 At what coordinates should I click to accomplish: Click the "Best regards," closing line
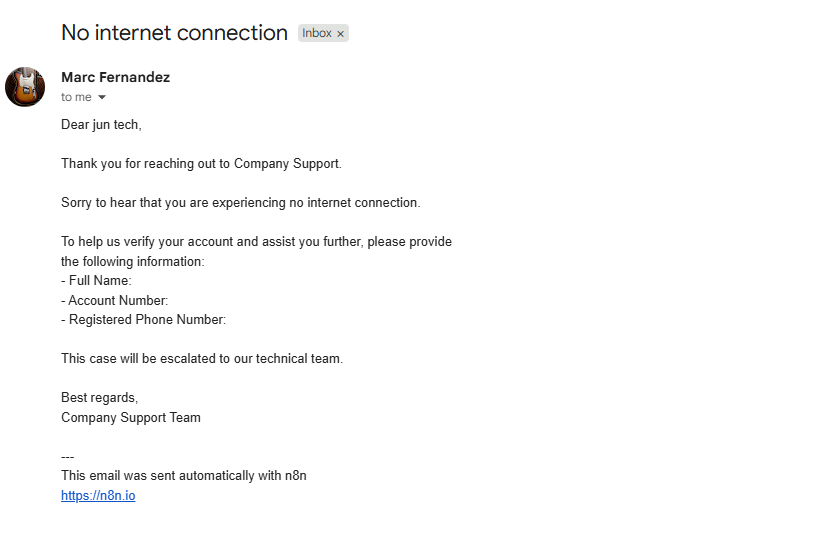pos(100,398)
